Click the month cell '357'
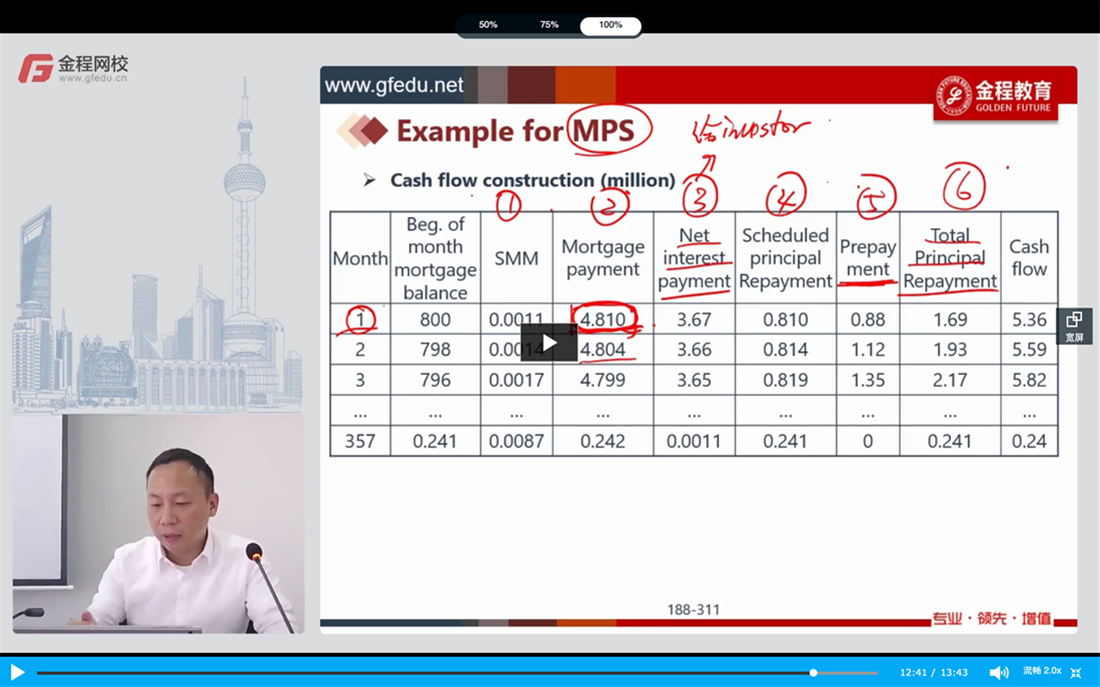Image resolution: width=1100 pixels, height=687 pixels. 360,441
